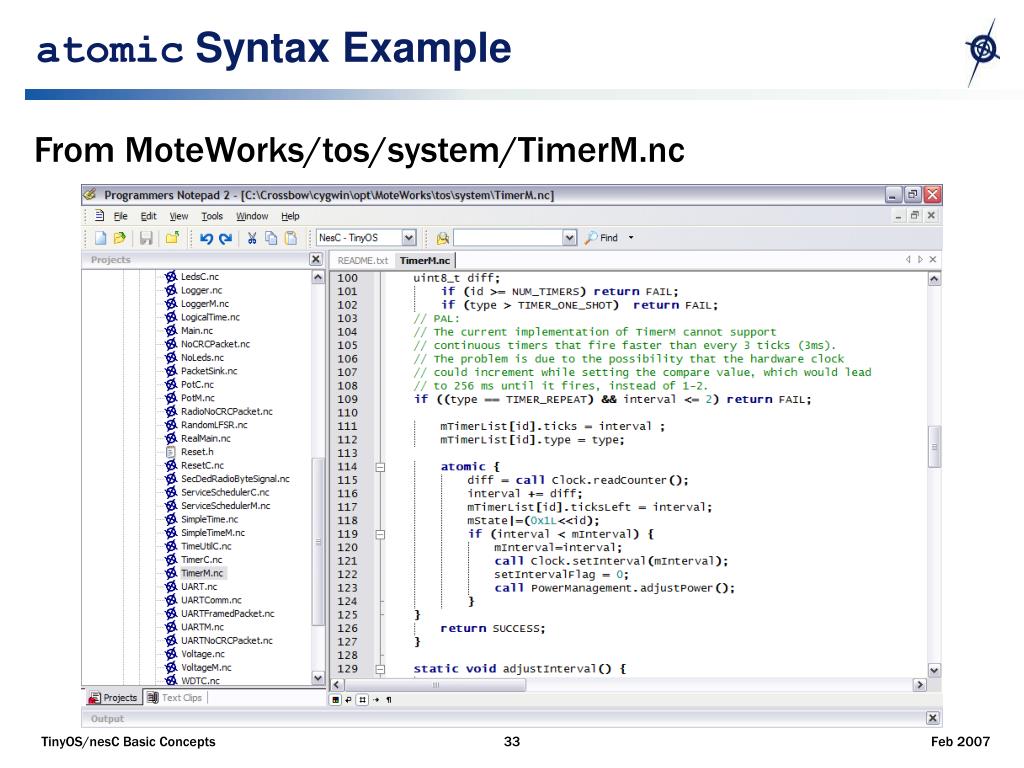
Task: Click the Copy toolbar icon
Action: [x=271, y=238]
